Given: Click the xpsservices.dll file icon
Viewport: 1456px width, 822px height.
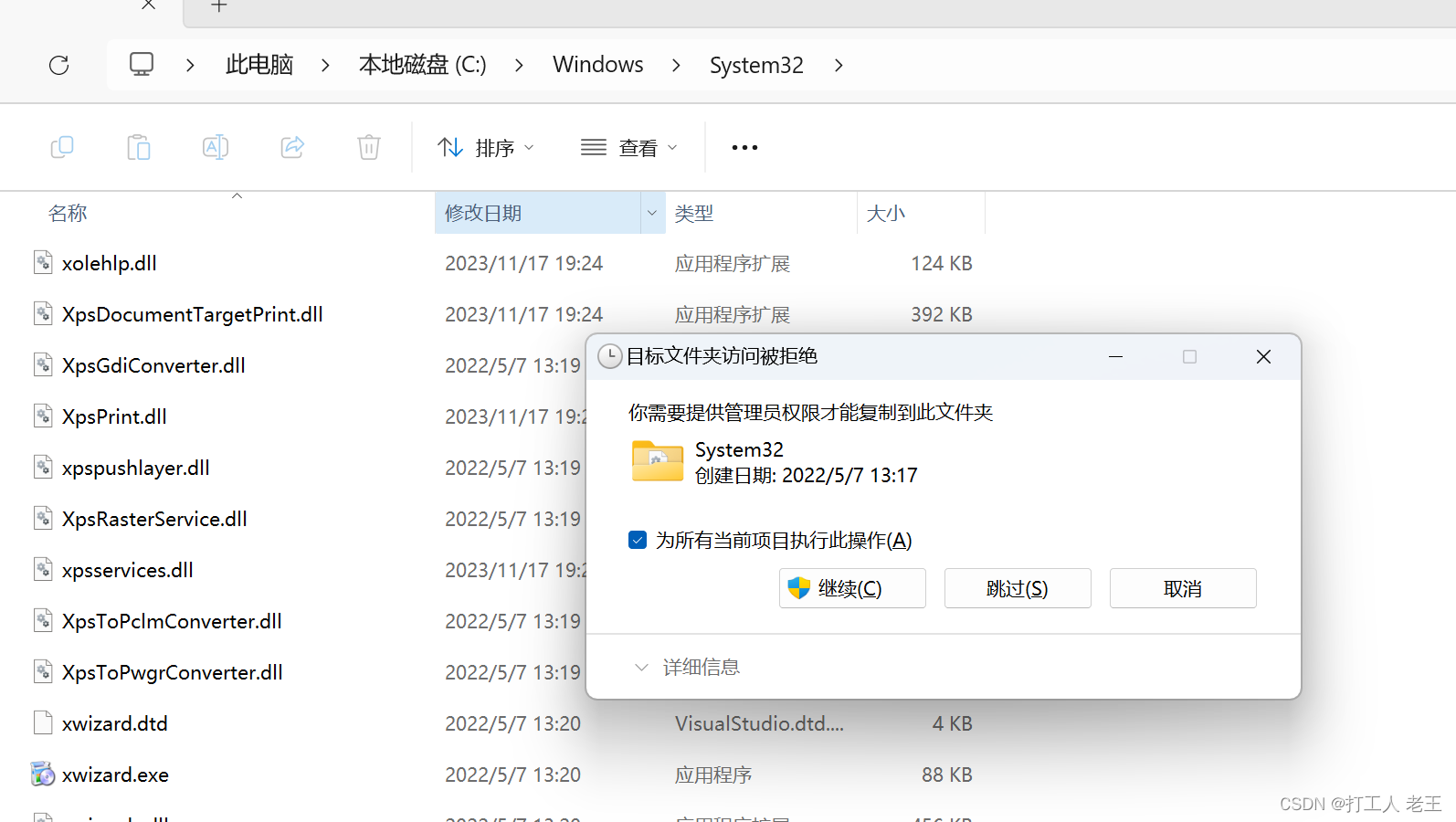Looking at the screenshot, I should [x=43, y=570].
